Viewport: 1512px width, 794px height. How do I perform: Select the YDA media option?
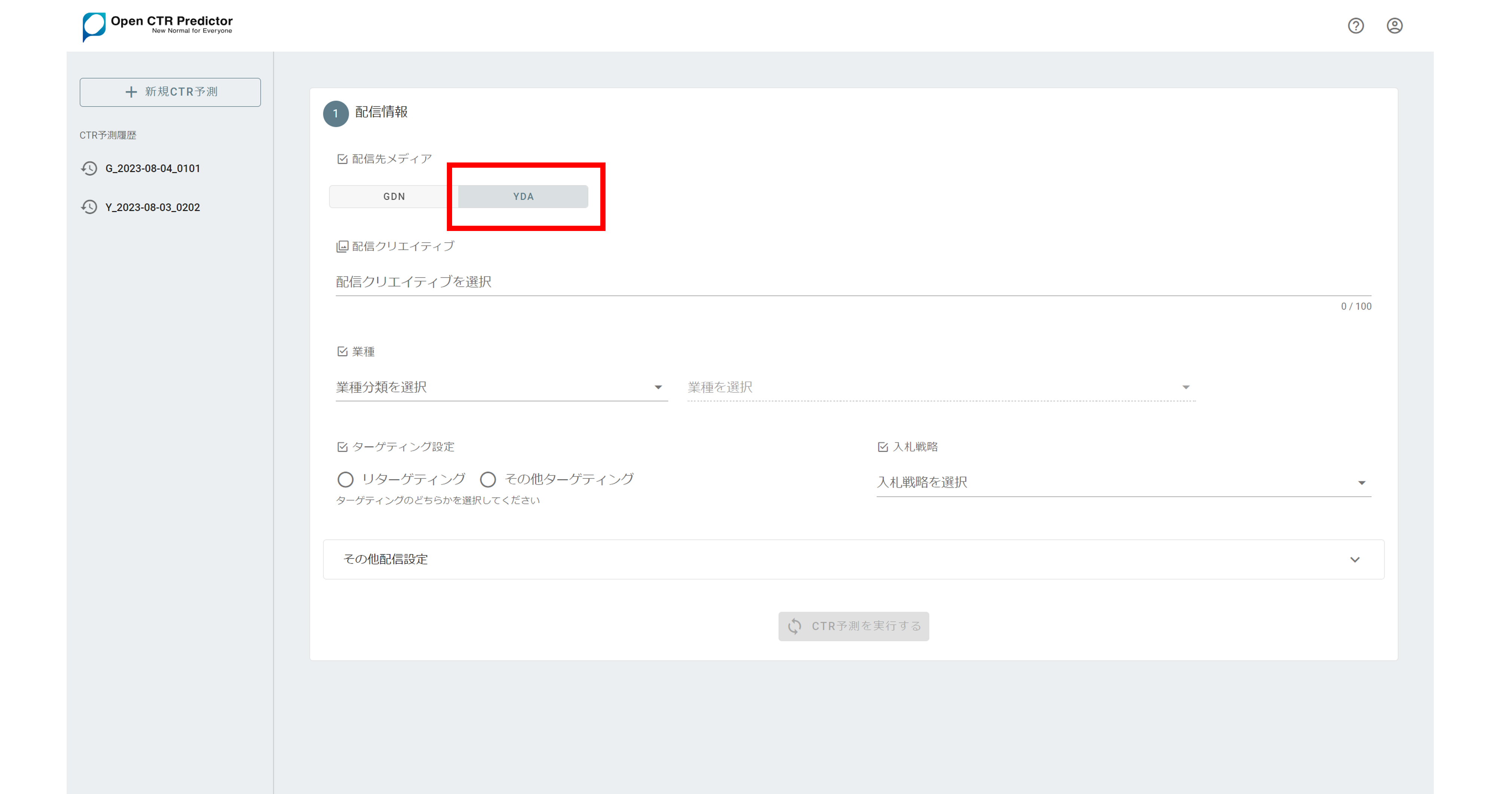(x=523, y=197)
